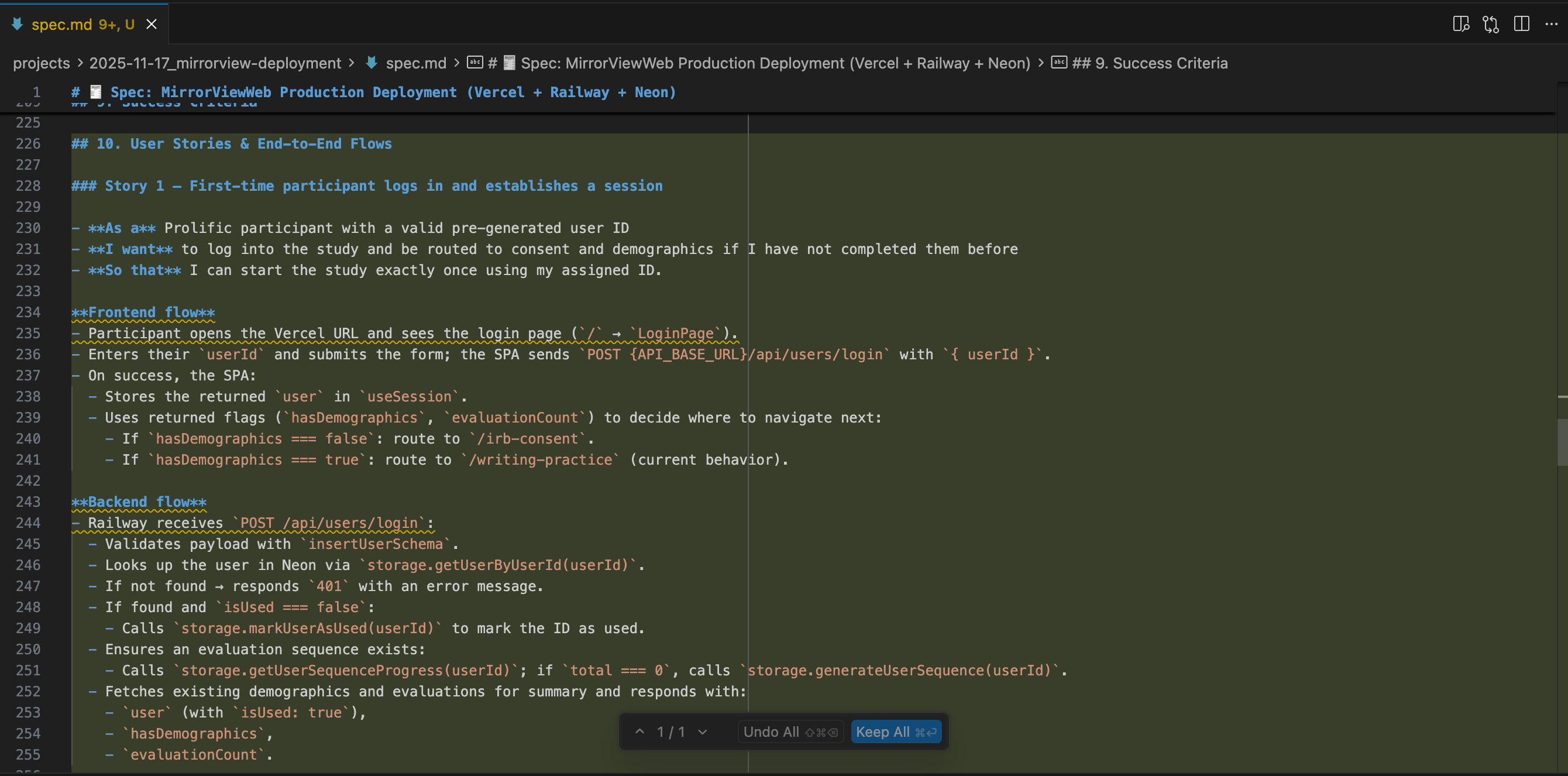The image size is (1568, 776).
Task: Click Keep All to accept changes
Action: pyautogui.click(x=896, y=732)
